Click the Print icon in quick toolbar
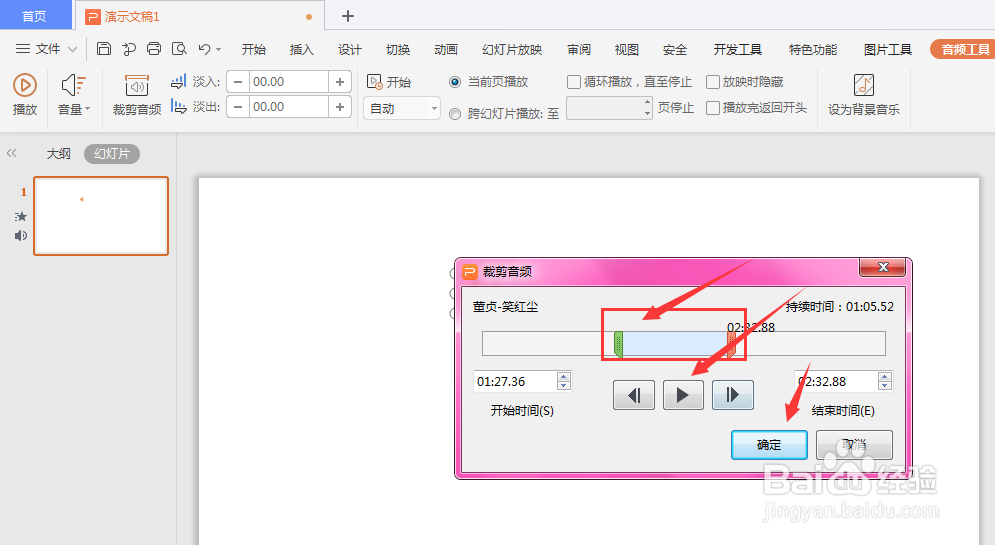 pyautogui.click(x=154, y=49)
